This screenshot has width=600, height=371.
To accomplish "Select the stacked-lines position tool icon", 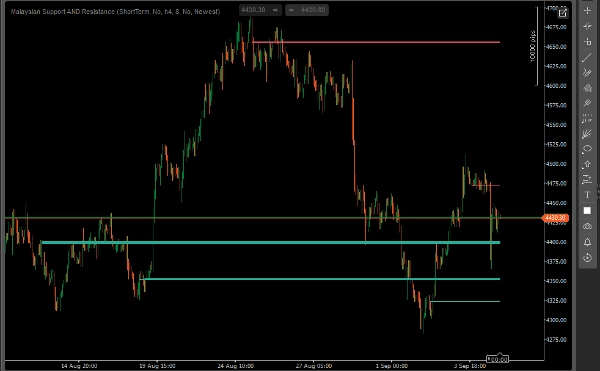I will pyautogui.click(x=587, y=180).
